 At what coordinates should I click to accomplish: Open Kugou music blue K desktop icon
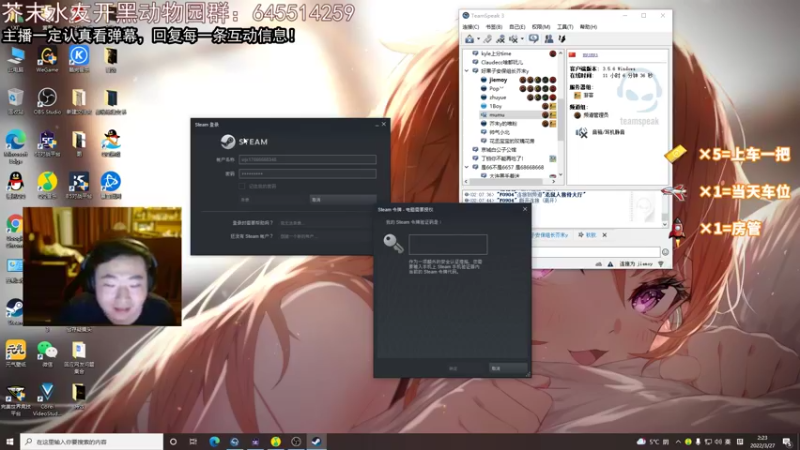pyautogui.click(x=79, y=60)
